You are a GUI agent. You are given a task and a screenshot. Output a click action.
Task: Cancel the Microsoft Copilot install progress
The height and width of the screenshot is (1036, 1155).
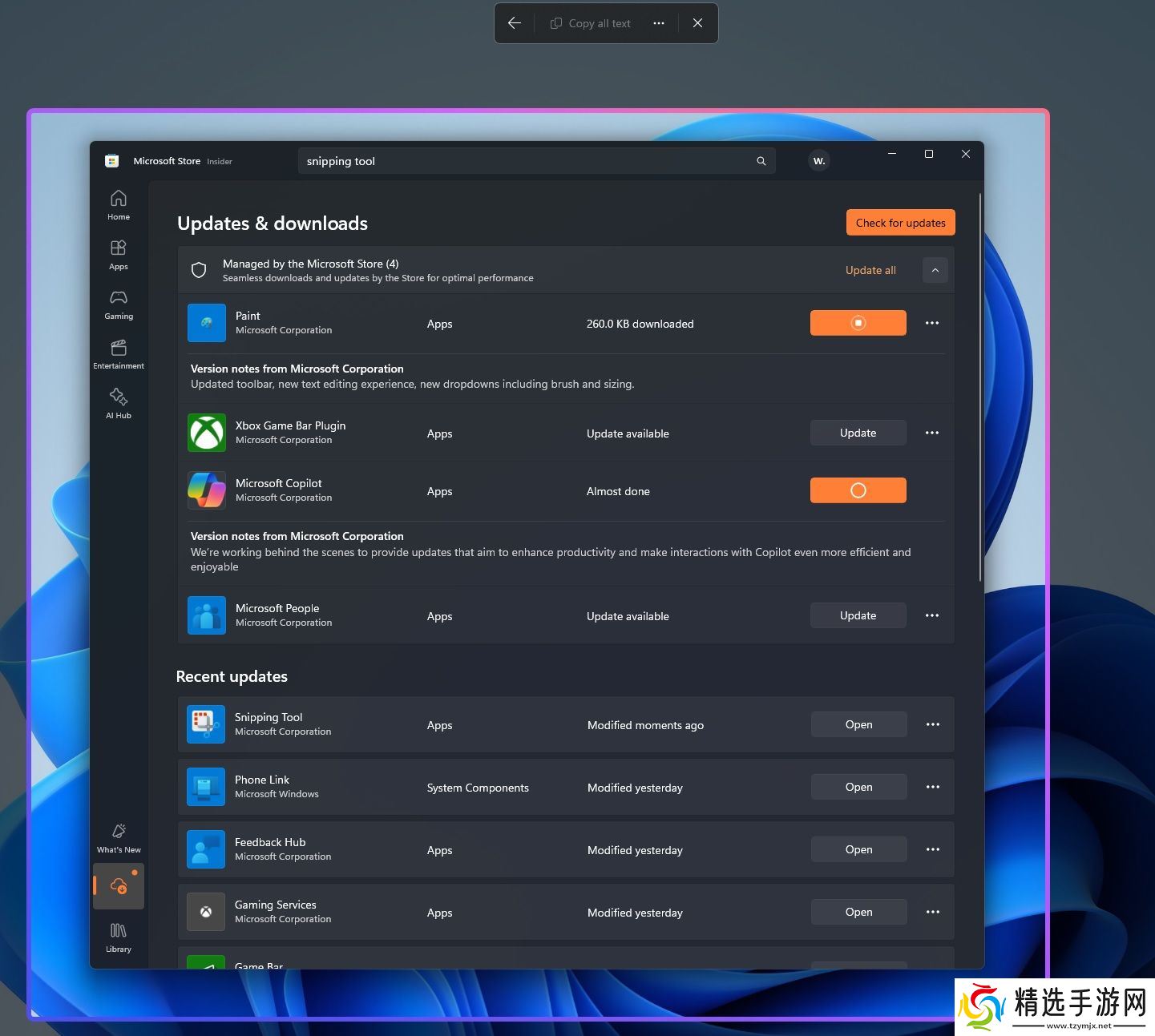(858, 490)
